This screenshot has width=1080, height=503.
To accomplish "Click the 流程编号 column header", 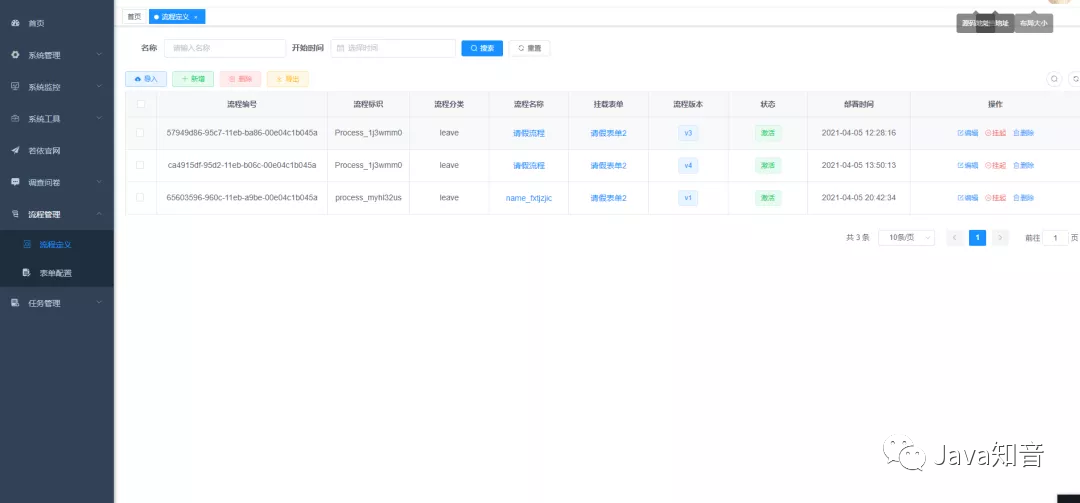I will point(242,104).
